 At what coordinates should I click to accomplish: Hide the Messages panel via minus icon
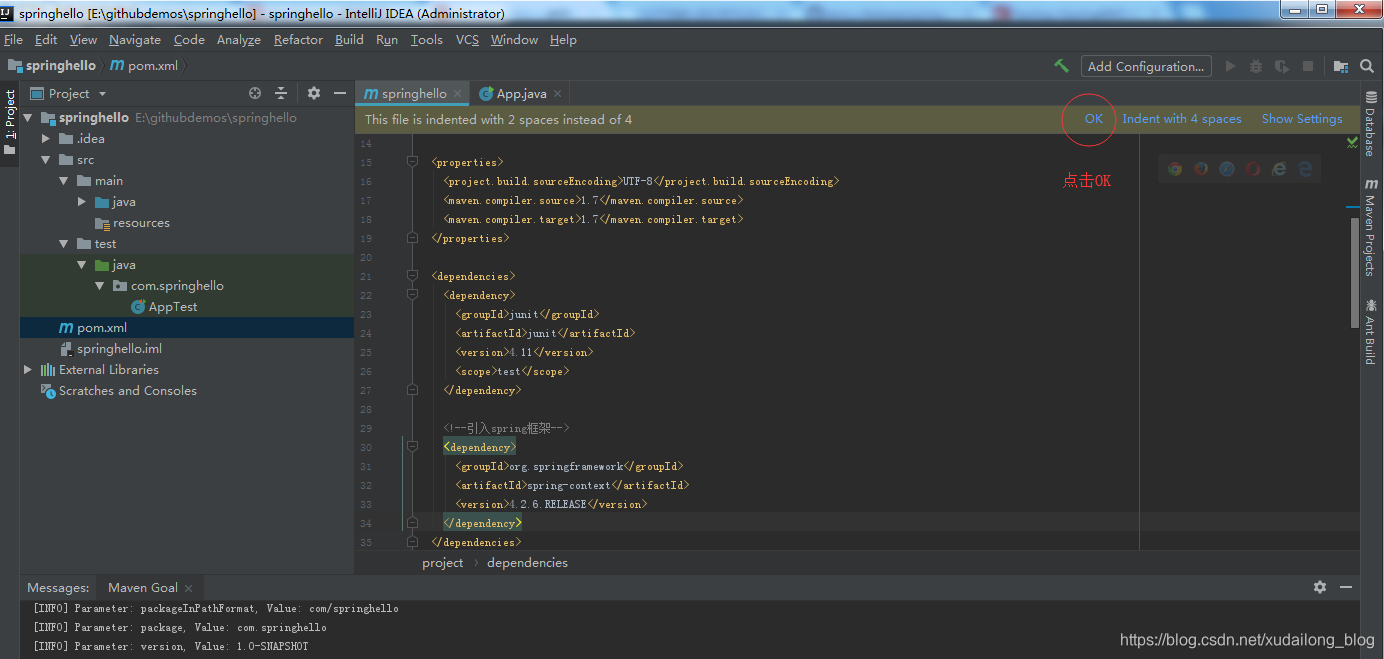point(1346,587)
